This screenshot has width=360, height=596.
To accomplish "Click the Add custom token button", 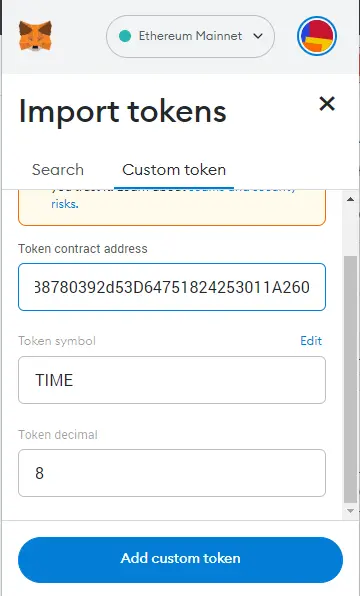I will [x=181, y=559].
